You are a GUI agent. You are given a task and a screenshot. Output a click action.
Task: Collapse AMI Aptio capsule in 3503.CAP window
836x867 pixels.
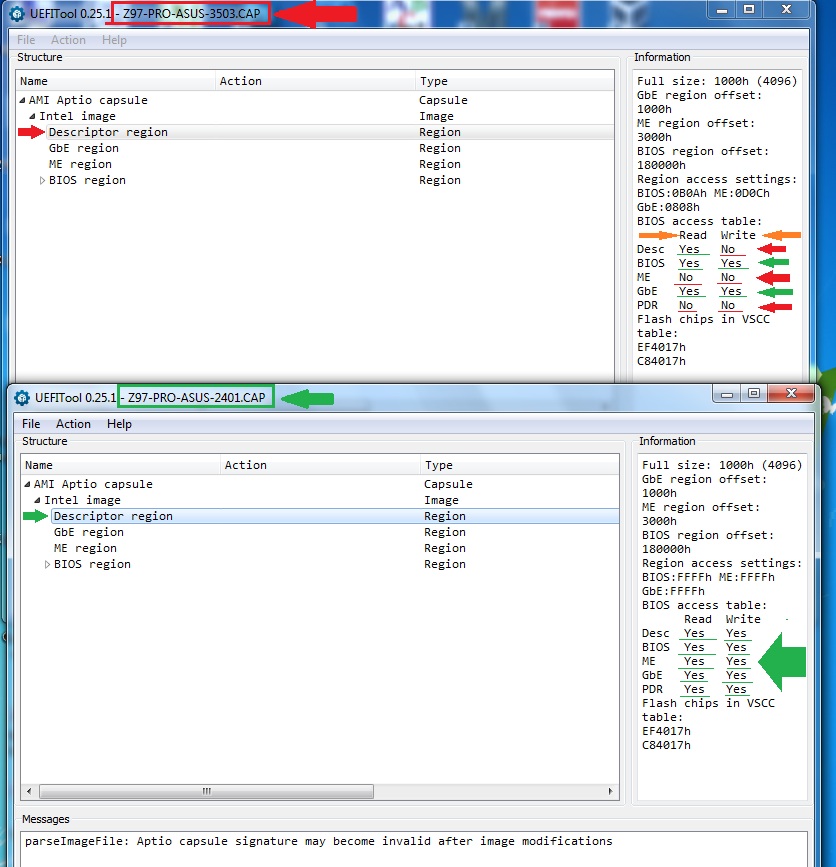point(23,101)
